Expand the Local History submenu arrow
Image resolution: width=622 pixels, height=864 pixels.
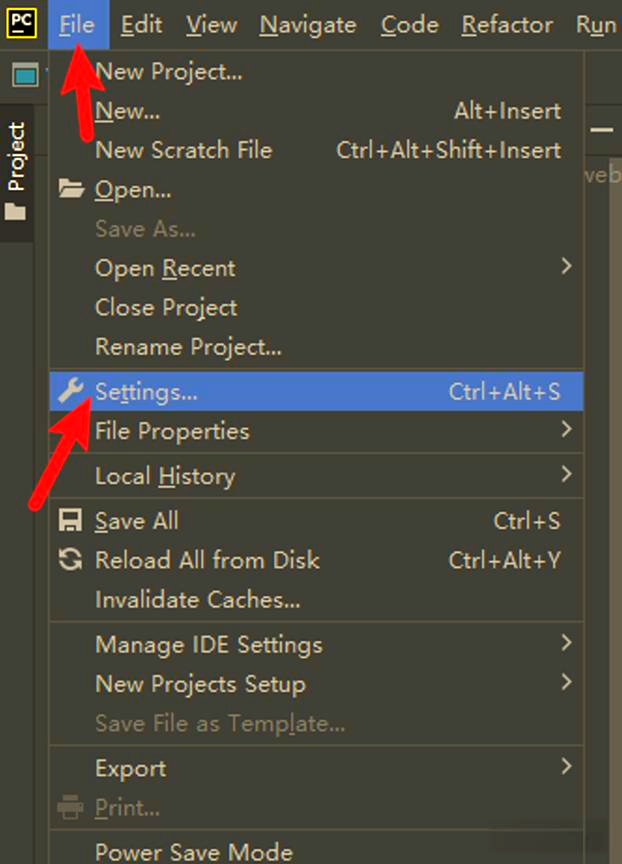566,474
